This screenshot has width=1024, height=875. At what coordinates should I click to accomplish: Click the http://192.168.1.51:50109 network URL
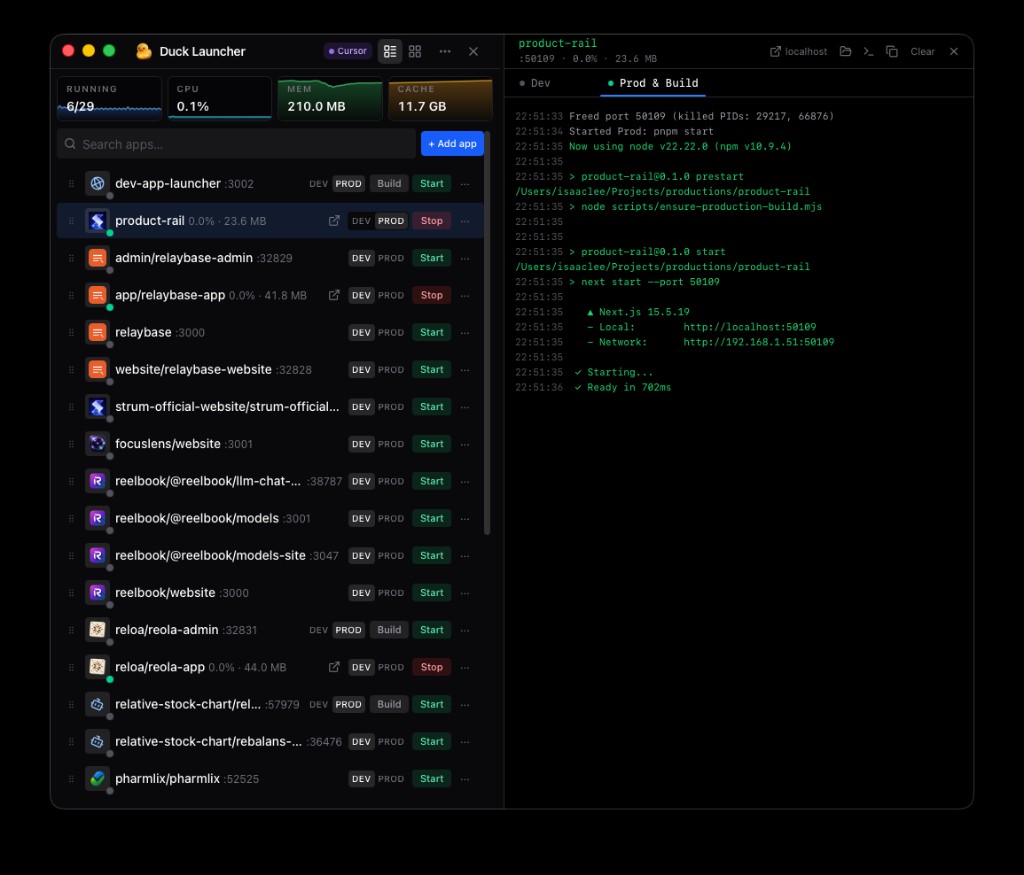758,342
